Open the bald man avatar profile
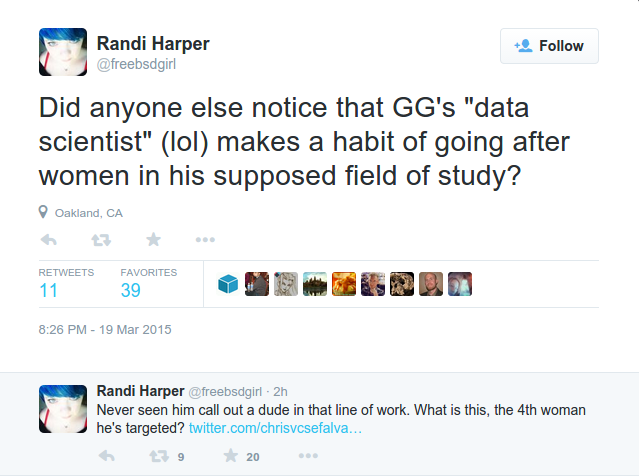The image size is (639, 476). click(x=431, y=284)
